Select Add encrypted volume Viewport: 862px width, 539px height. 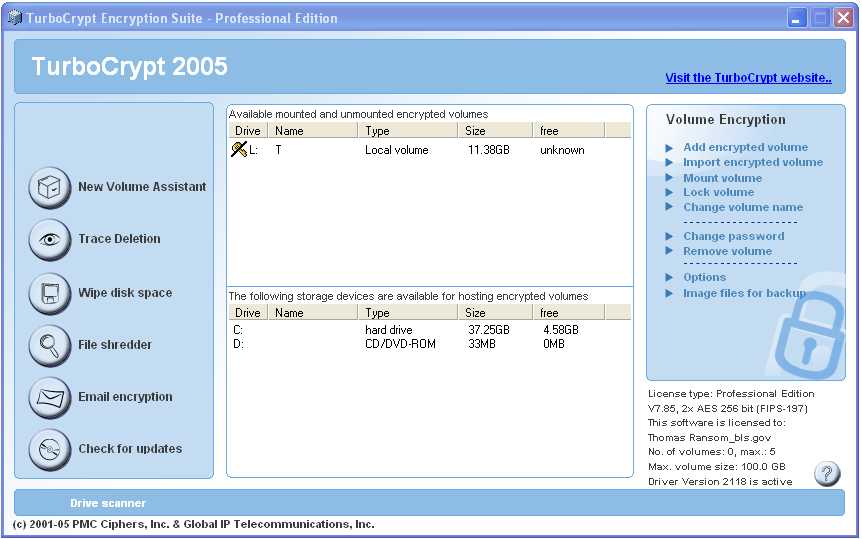[x=745, y=147]
